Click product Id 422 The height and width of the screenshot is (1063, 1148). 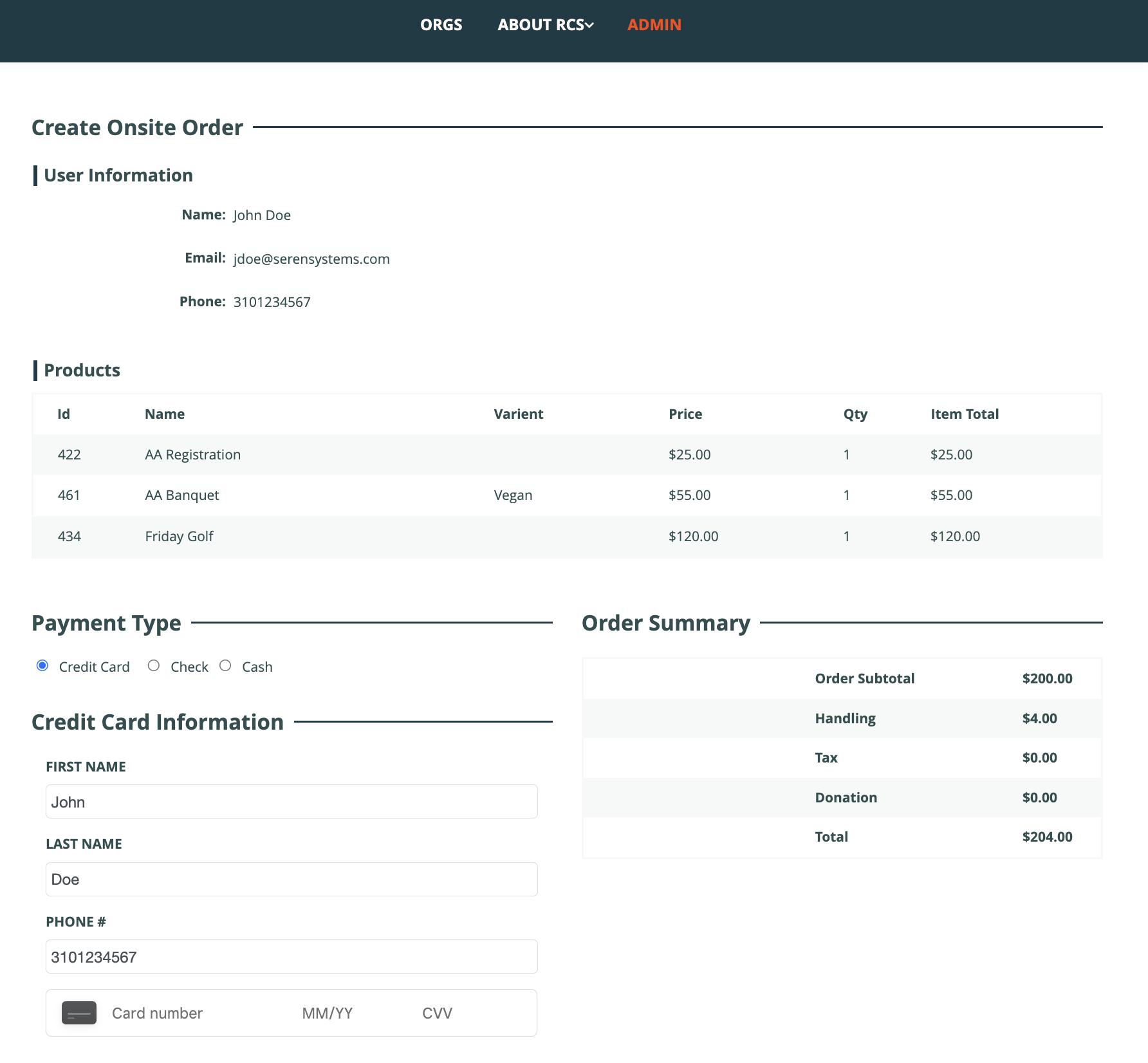[69, 454]
